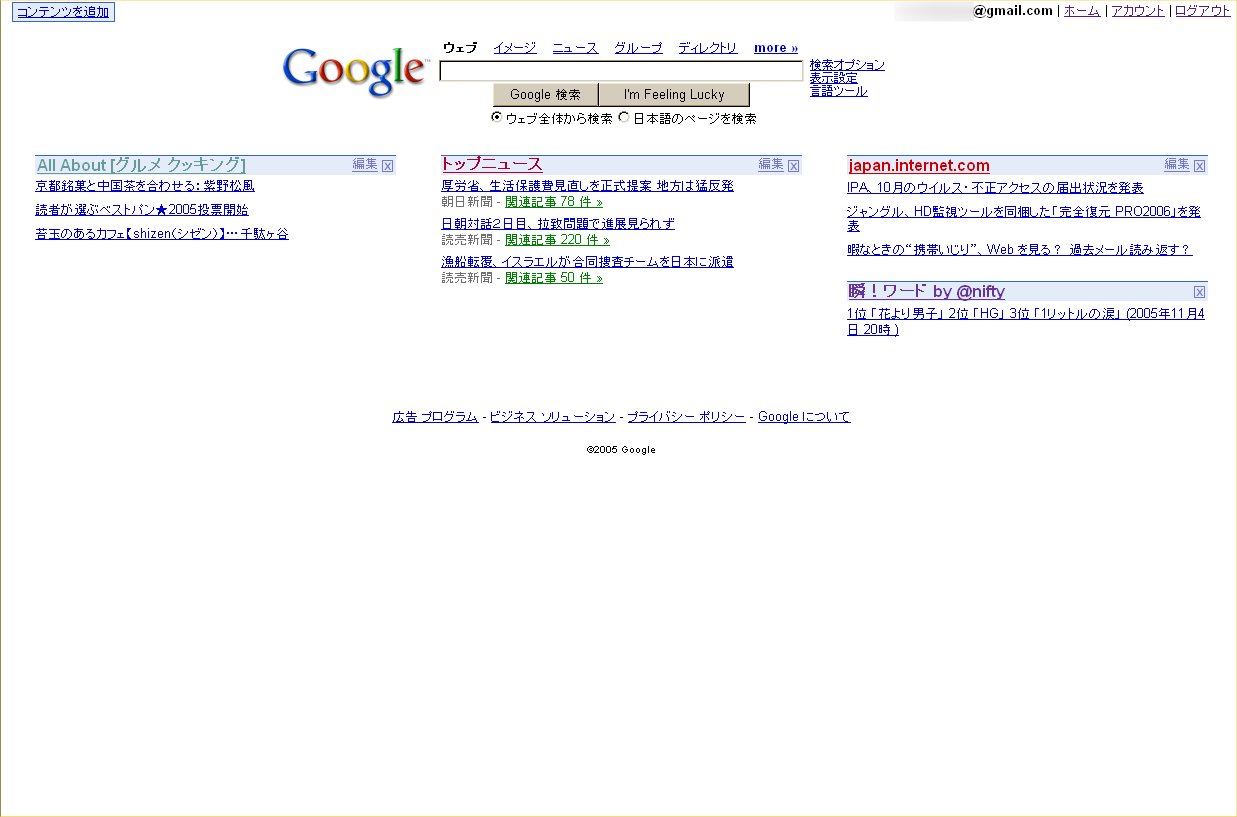Click the @gmail.com account address
This screenshot has width=1237, height=817.
(1013, 11)
